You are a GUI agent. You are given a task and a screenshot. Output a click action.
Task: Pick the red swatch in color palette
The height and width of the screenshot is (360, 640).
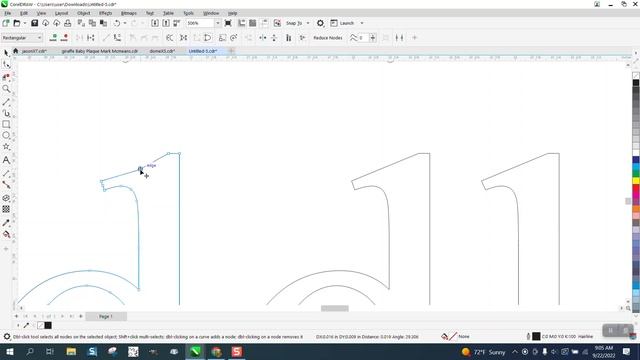click(x=636, y=189)
